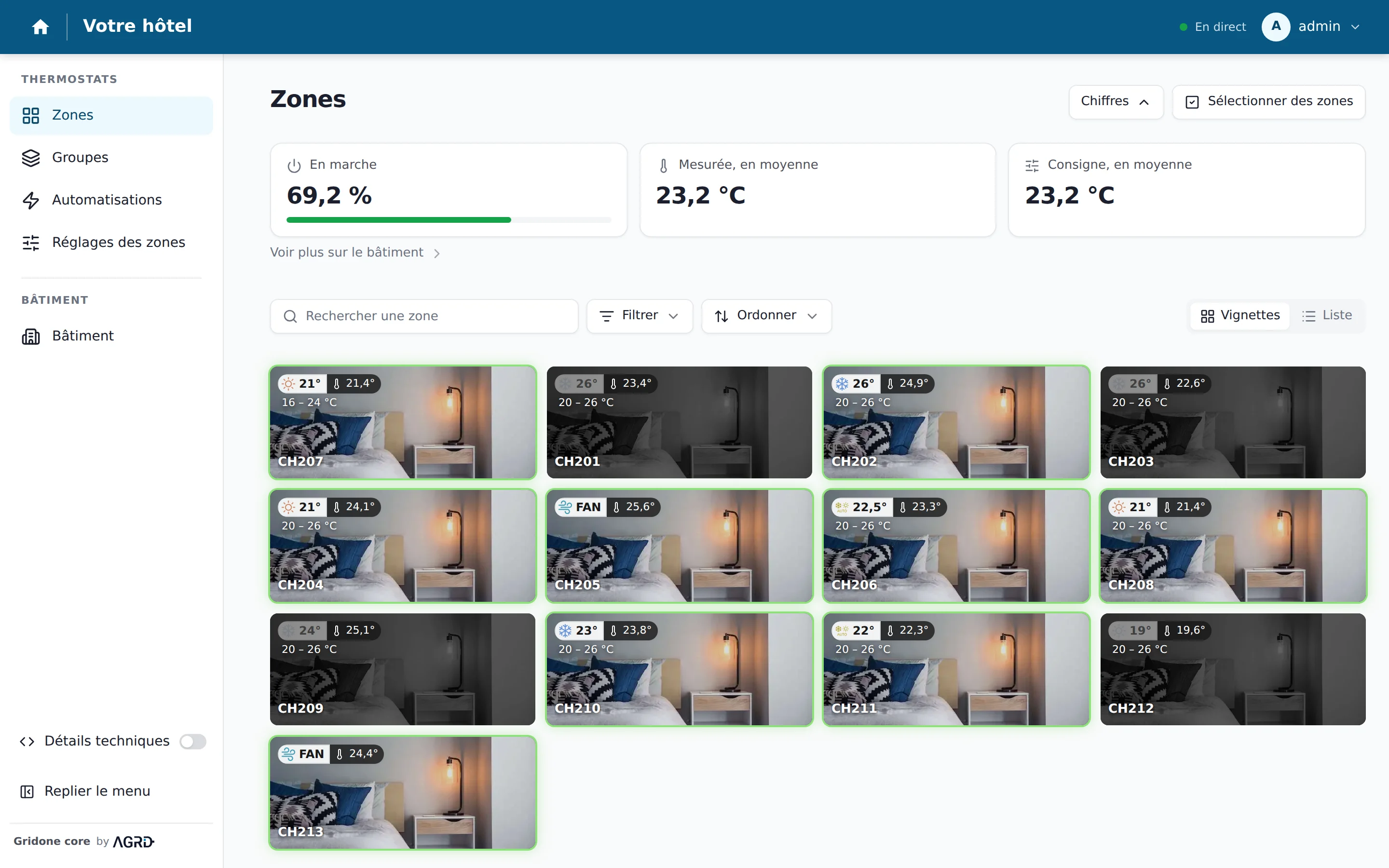Open the admin user menu chevron
Screen dimensions: 1389x868
(x=1355, y=27)
